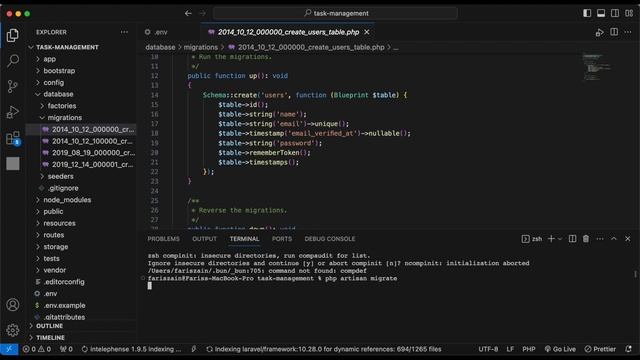Click the Run file icon in editor toolbar

pos(600,32)
